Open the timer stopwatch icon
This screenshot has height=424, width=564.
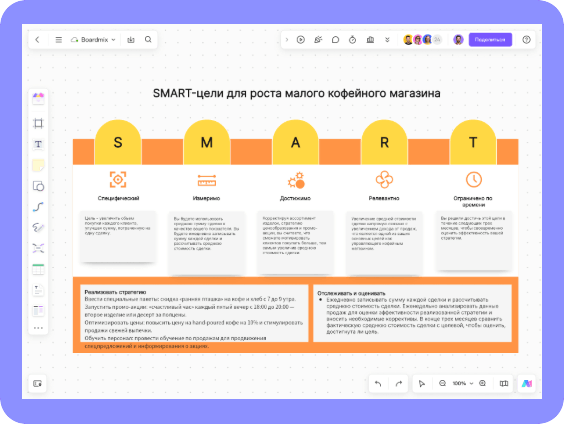click(x=352, y=40)
